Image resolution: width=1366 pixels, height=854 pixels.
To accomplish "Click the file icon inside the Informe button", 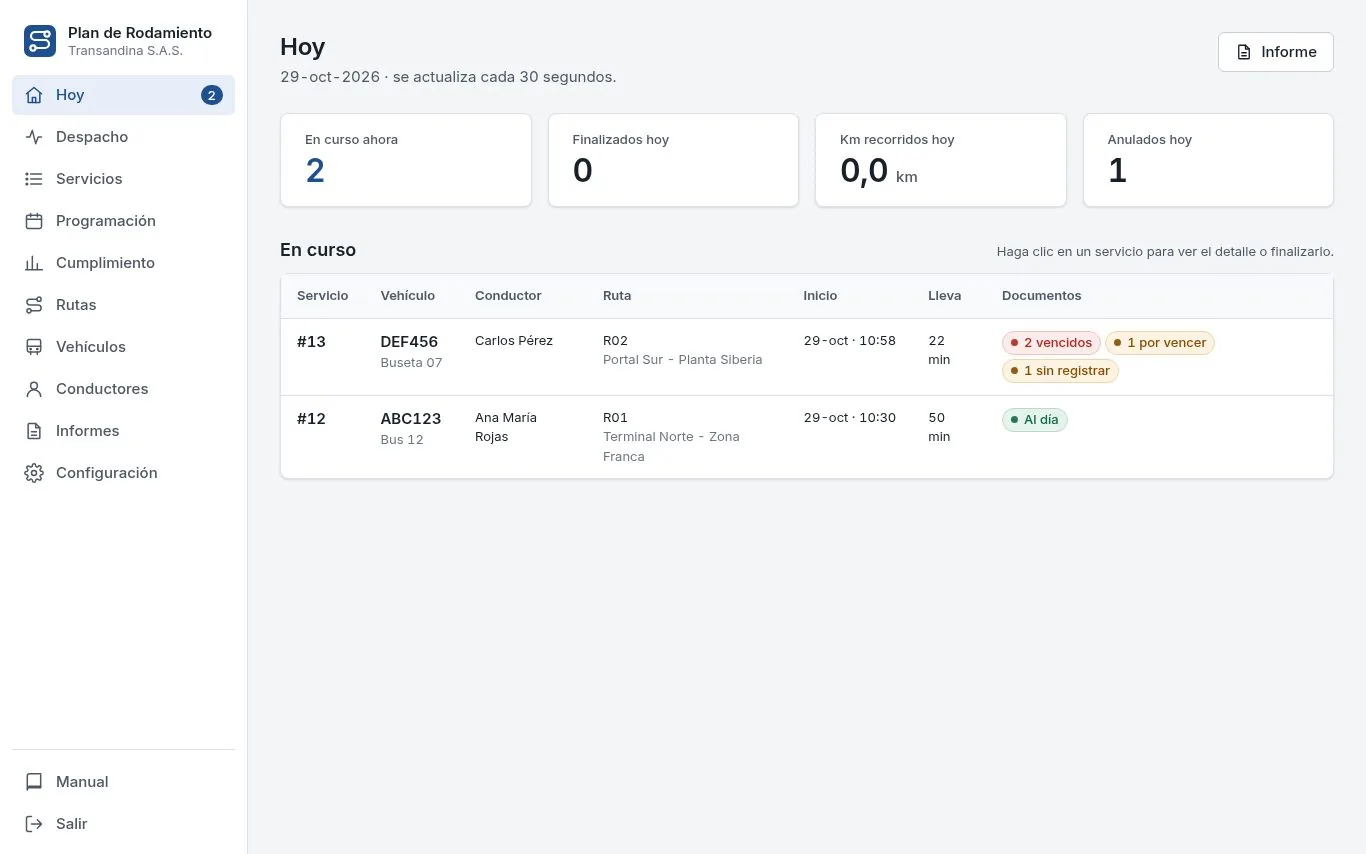I will (1244, 52).
